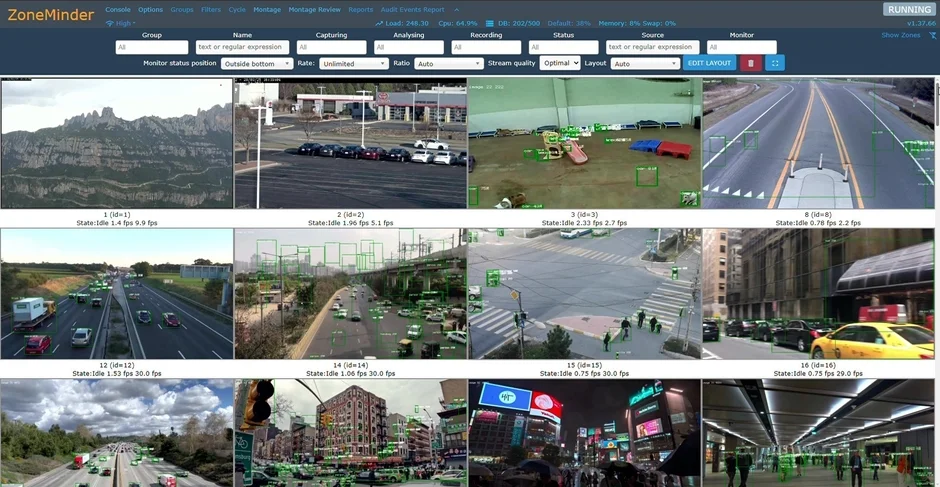Toggle Show Zones overlay
Image resolution: width=940 pixels, height=487 pixels.
pos(900,35)
